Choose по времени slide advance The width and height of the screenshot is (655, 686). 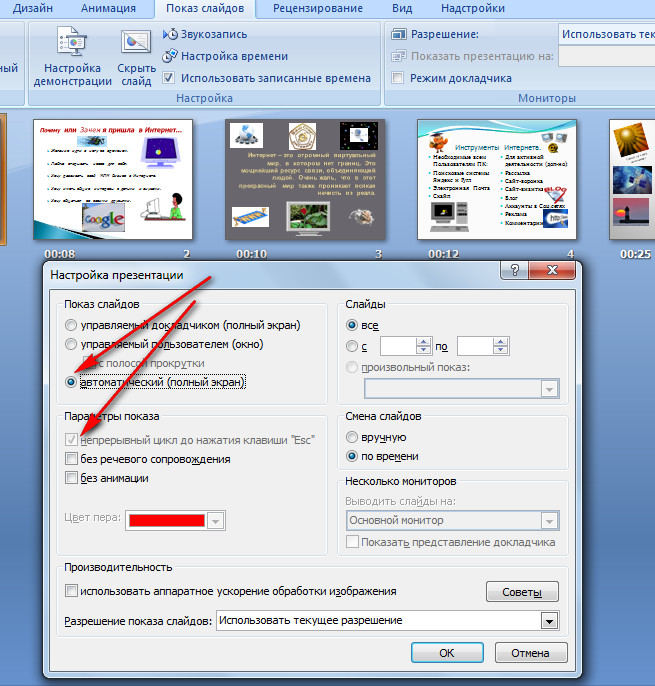coord(352,456)
